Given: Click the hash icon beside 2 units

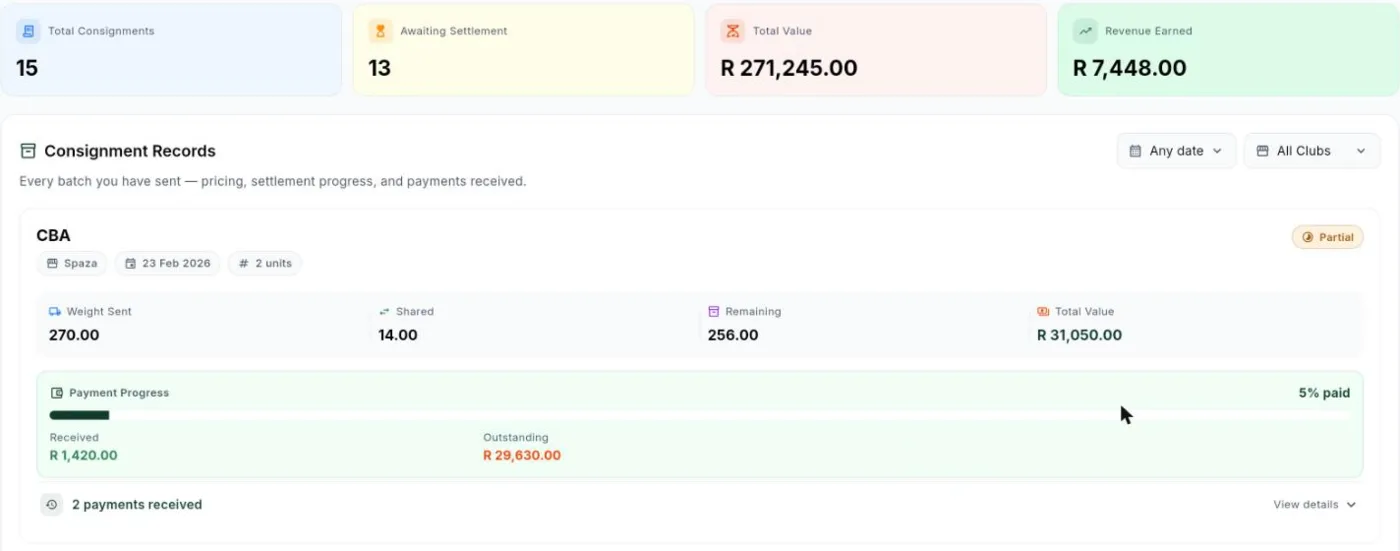Looking at the screenshot, I should (244, 264).
